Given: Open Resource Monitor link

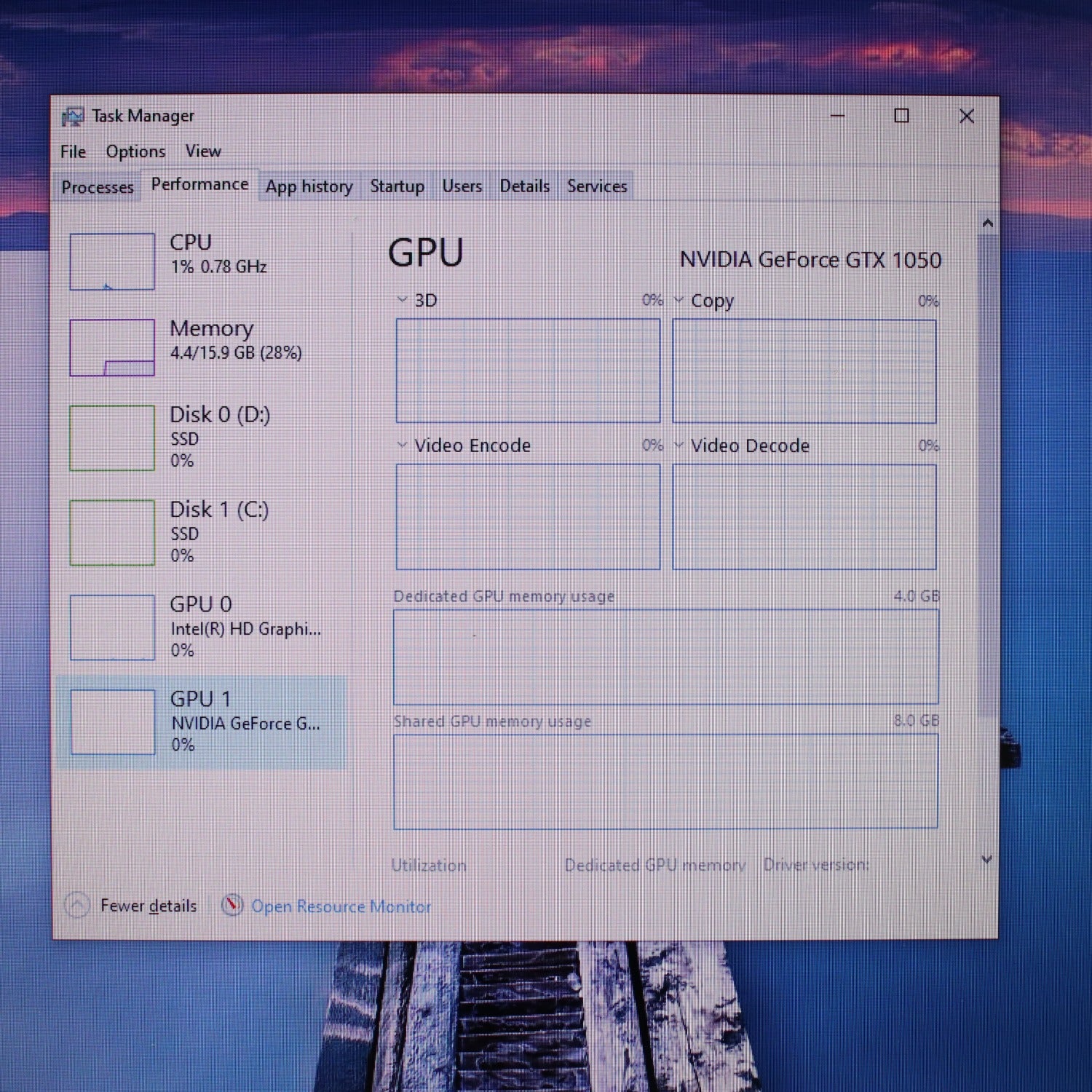Looking at the screenshot, I should (x=341, y=906).
